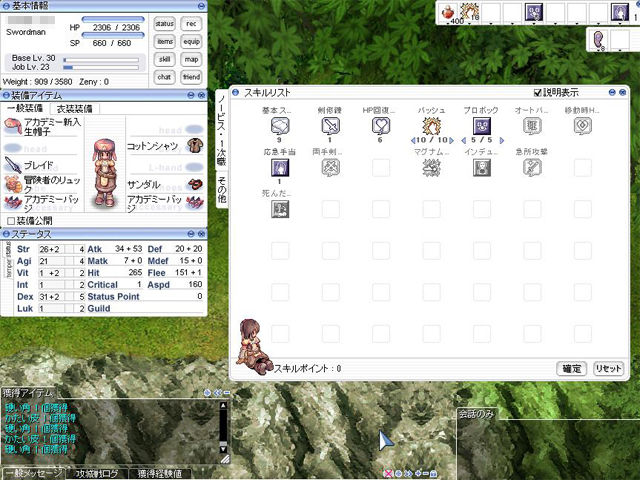This screenshot has height=480, width=640.
Task: Increase Bash skill level with right arrow
Action: tap(451, 140)
